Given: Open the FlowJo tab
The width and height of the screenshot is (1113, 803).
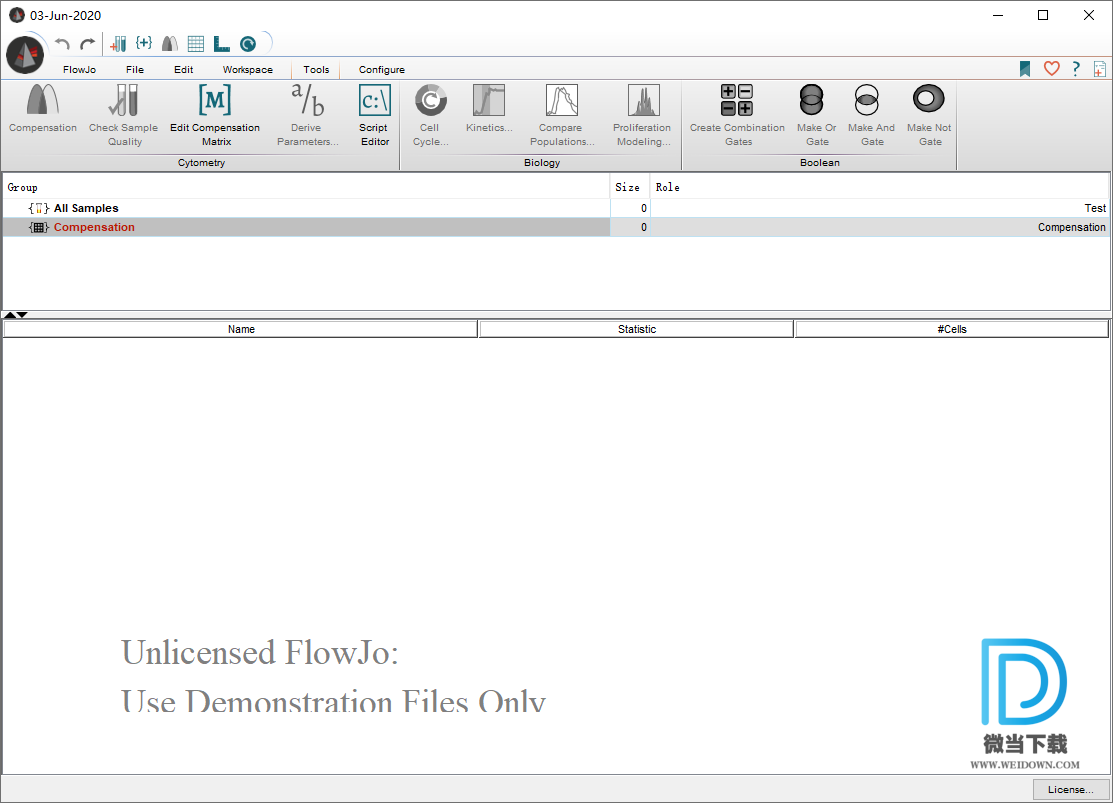Looking at the screenshot, I should pyautogui.click(x=80, y=70).
